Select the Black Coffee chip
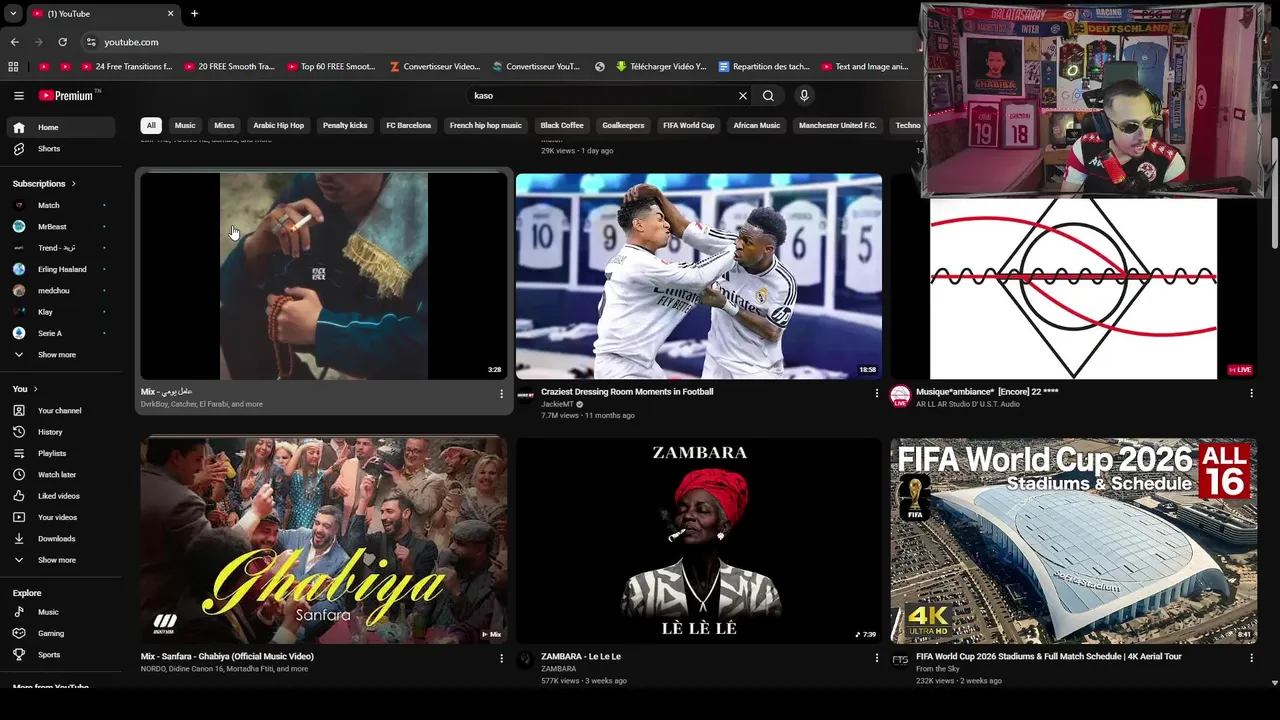Screen dimensions: 1280x720 pyautogui.click(x=562, y=126)
